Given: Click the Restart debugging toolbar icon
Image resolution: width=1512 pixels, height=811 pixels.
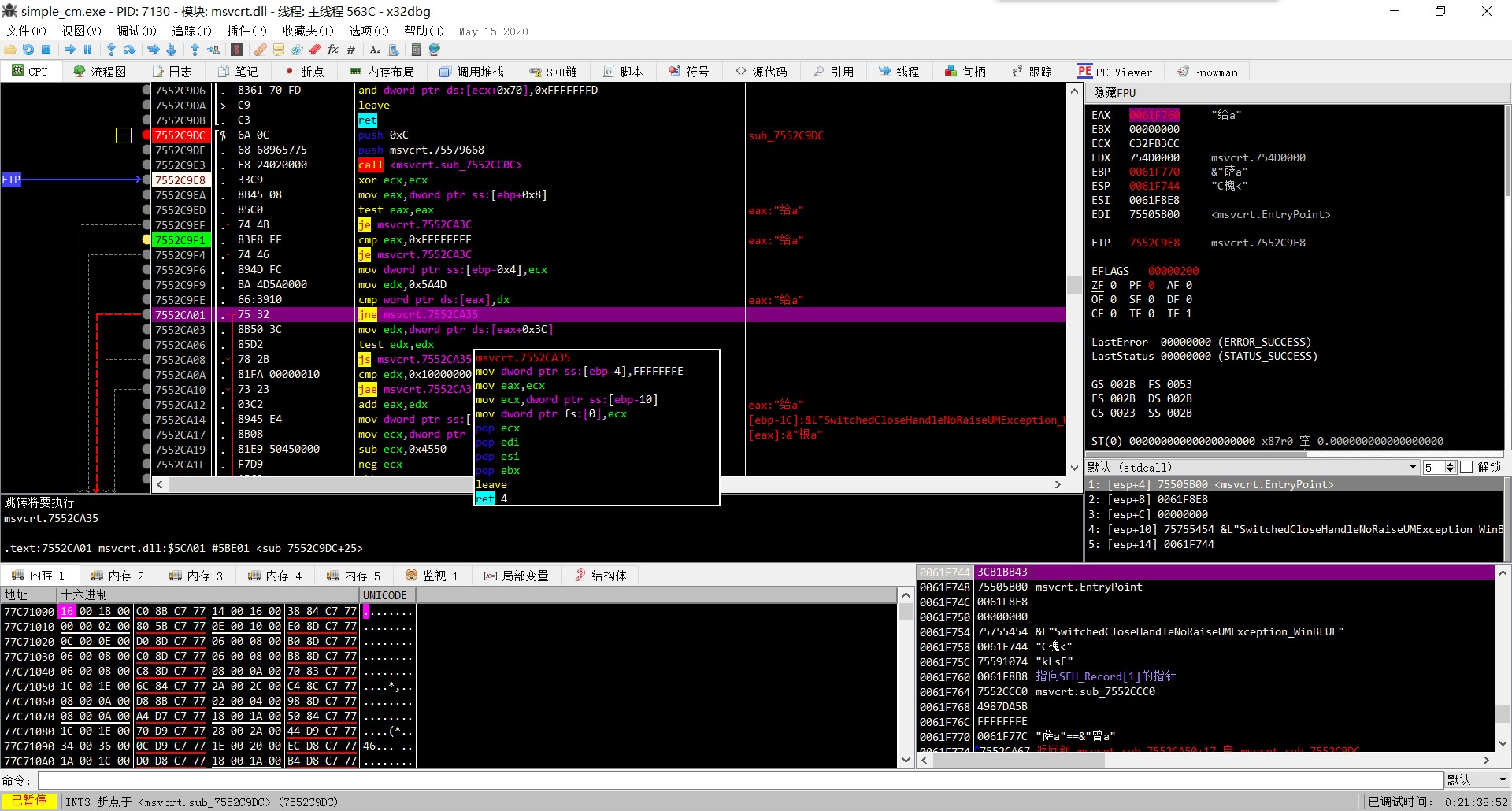Looking at the screenshot, I should pyautogui.click(x=28, y=50).
